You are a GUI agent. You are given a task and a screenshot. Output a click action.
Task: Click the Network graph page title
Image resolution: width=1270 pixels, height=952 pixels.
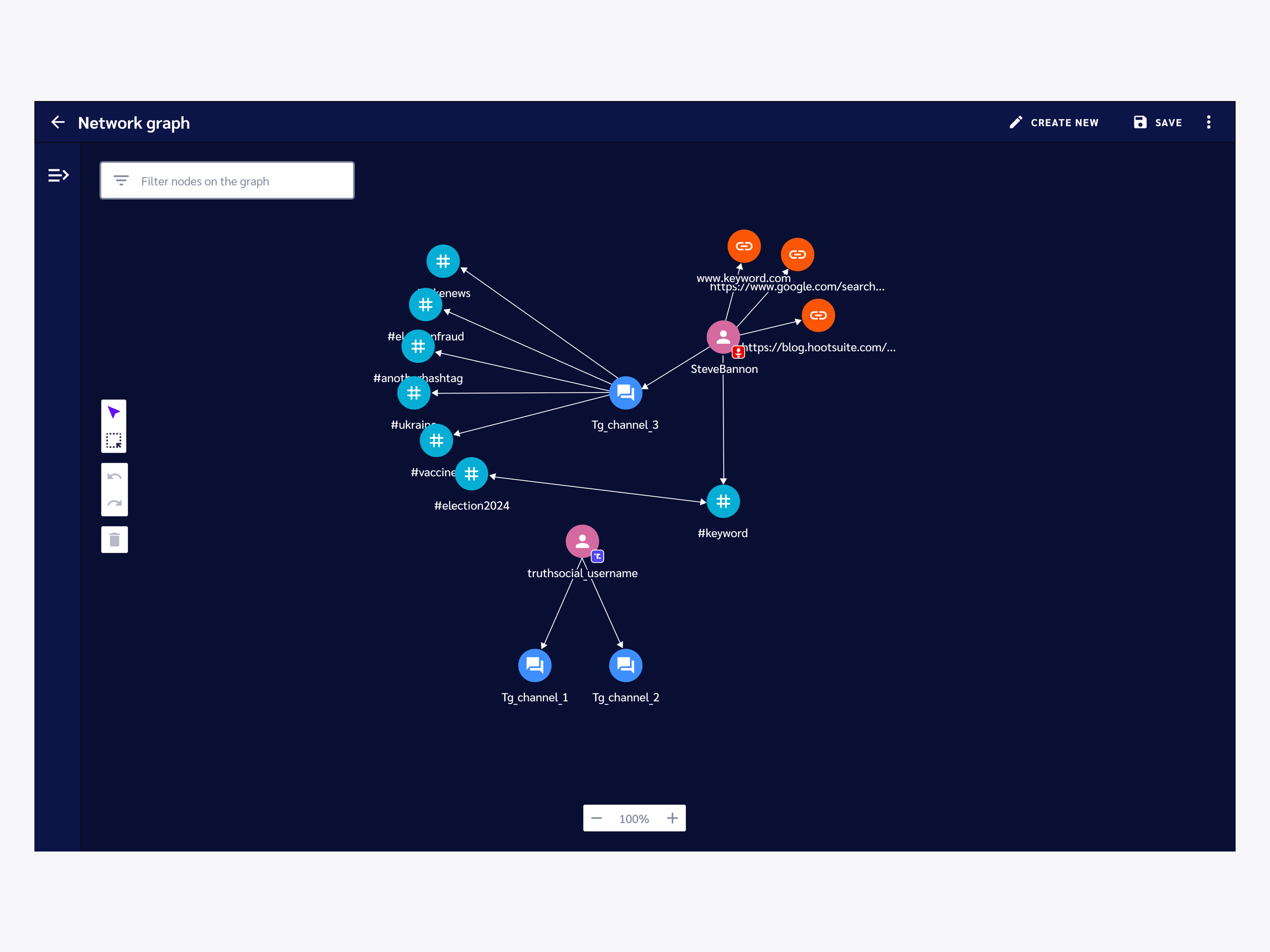click(134, 123)
